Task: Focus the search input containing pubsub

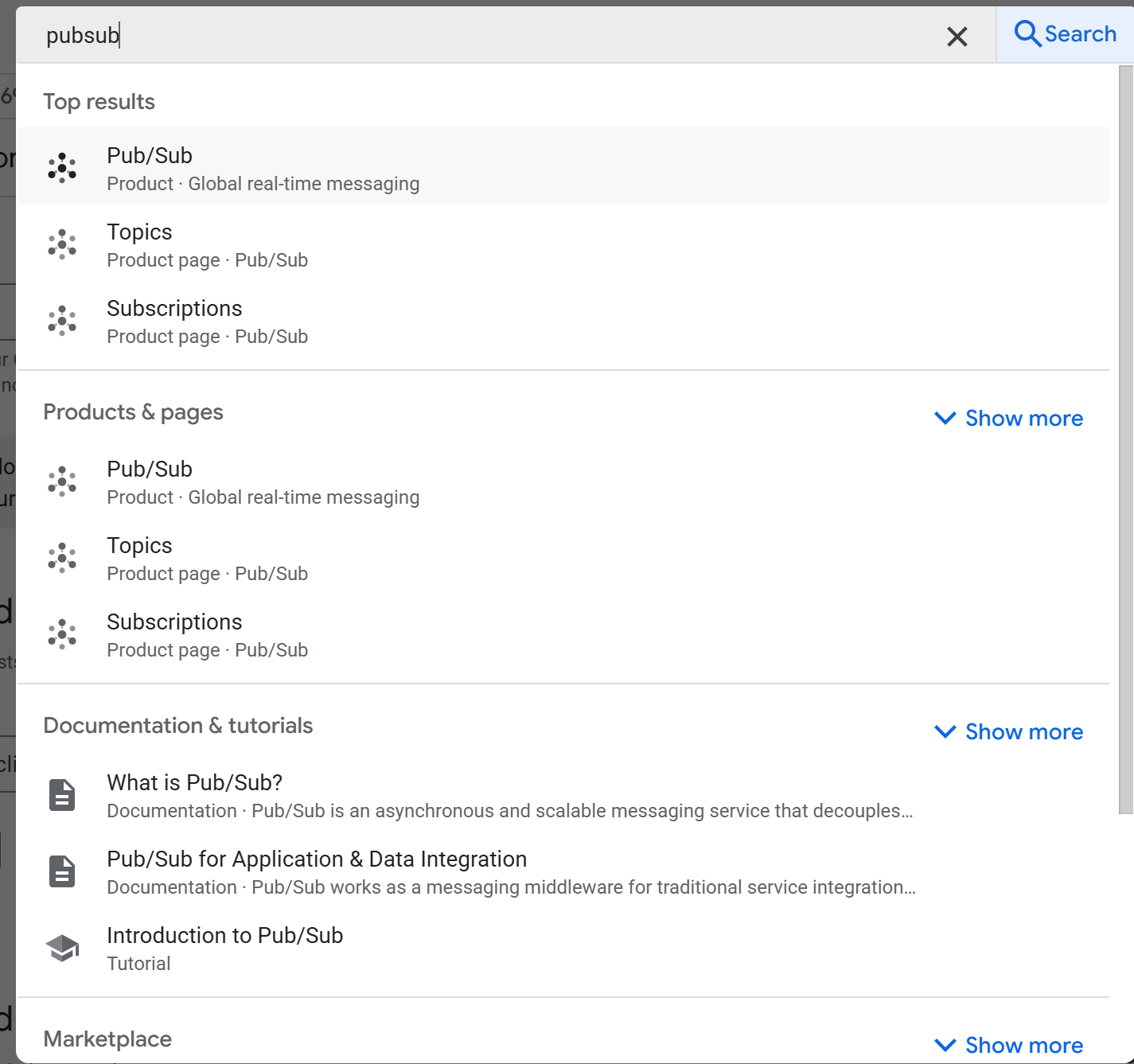Action: [477, 36]
